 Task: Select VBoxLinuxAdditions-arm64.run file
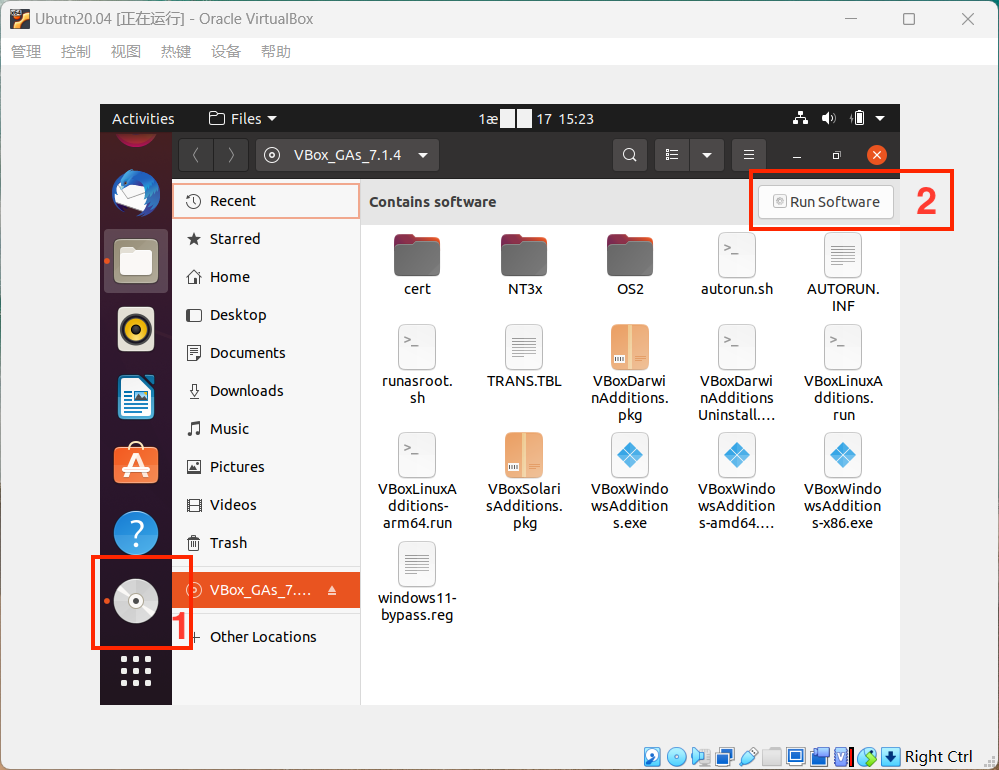(417, 482)
